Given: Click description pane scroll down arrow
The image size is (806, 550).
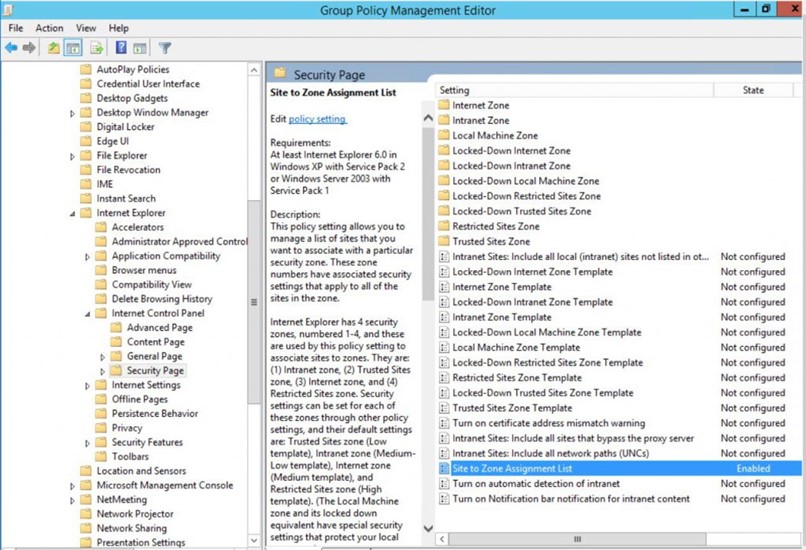Looking at the screenshot, I should click(x=428, y=528).
